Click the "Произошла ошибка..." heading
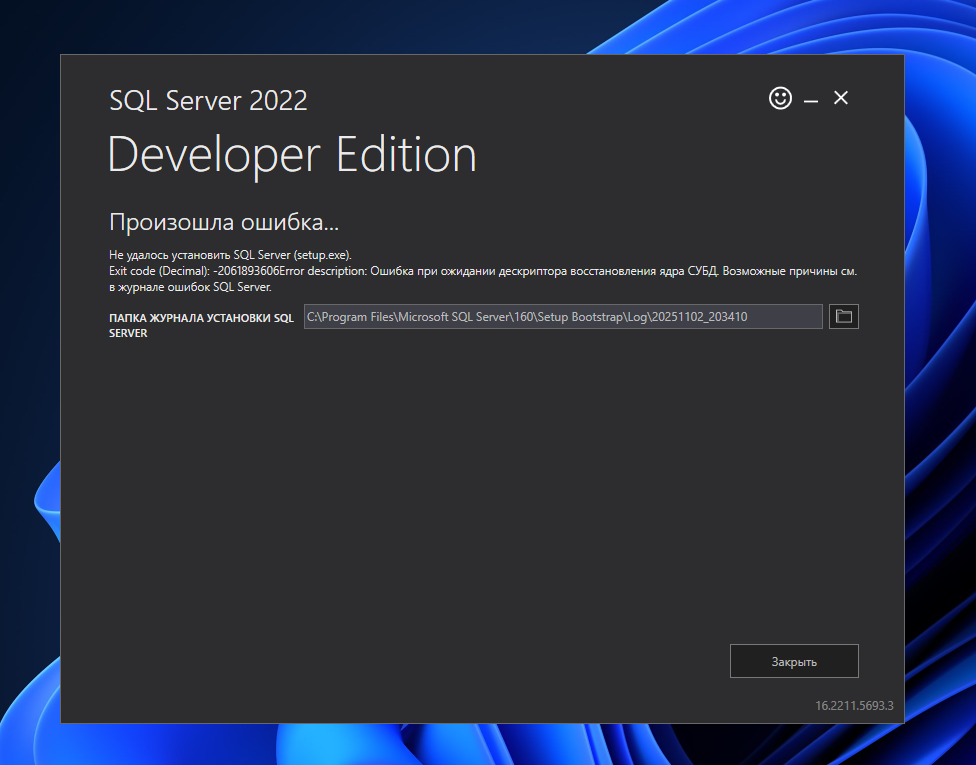Viewport: 976px width, 765px height. [223, 222]
